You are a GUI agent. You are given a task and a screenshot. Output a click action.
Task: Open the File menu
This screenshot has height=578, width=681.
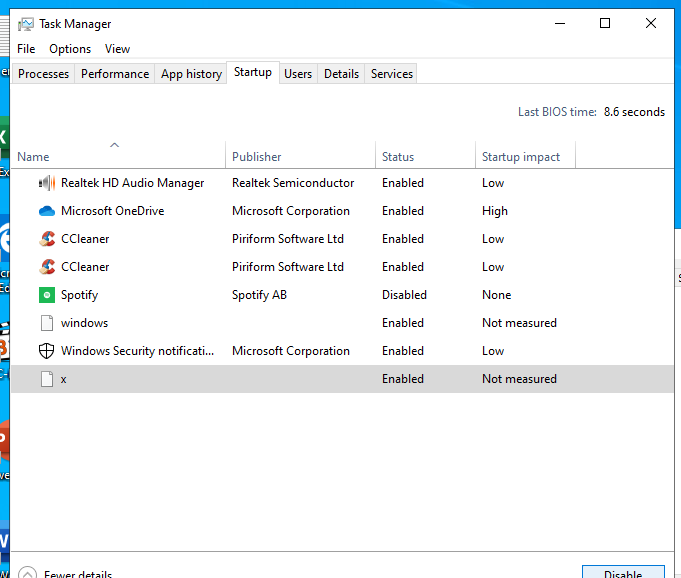coord(26,49)
